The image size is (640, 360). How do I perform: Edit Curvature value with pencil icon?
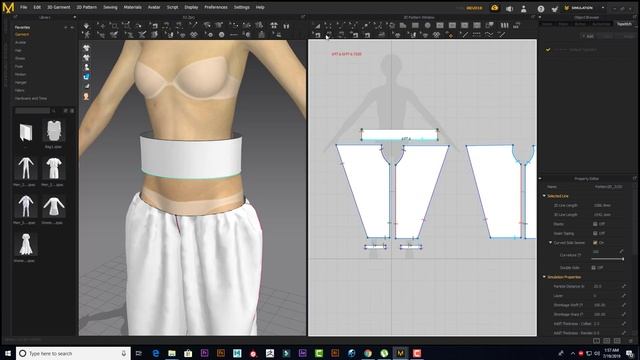(x=621, y=252)
